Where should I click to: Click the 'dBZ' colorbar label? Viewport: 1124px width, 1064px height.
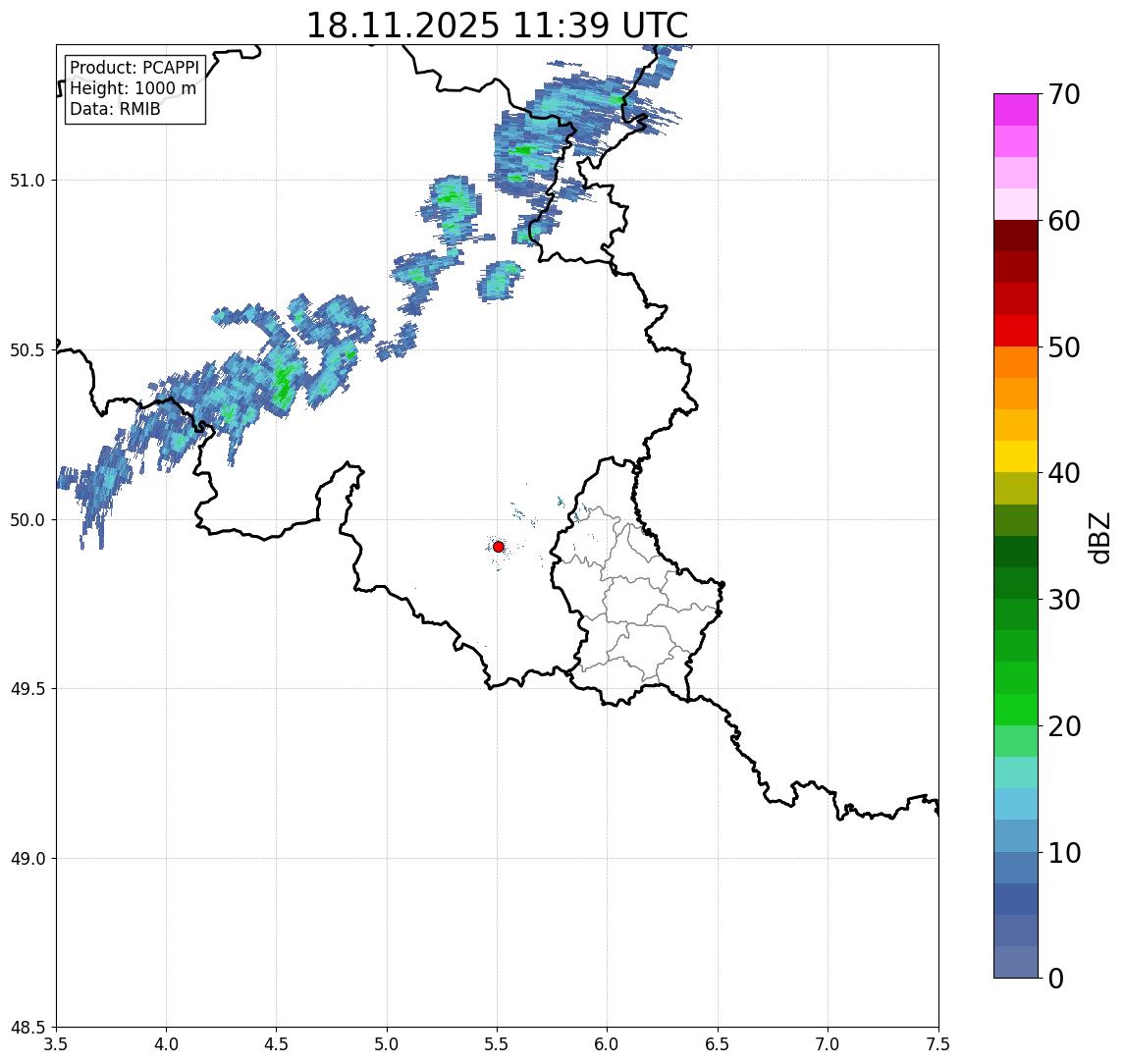pos(1098,538)
